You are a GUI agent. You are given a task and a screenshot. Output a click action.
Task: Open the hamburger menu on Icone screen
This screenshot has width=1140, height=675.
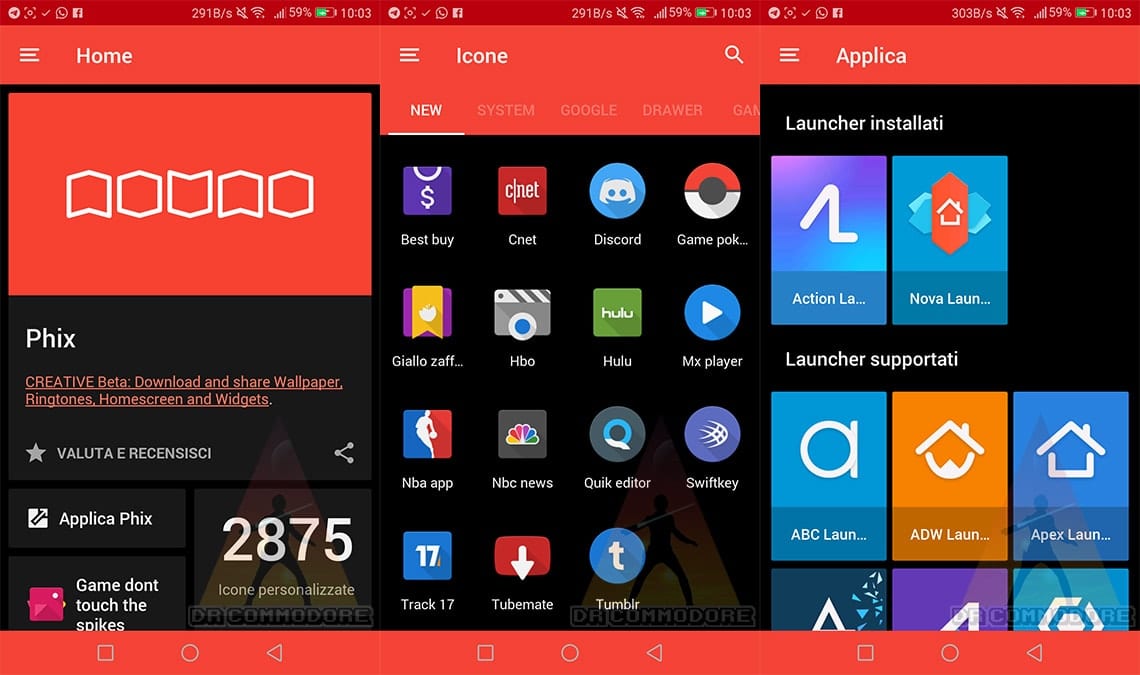point(409,55)
